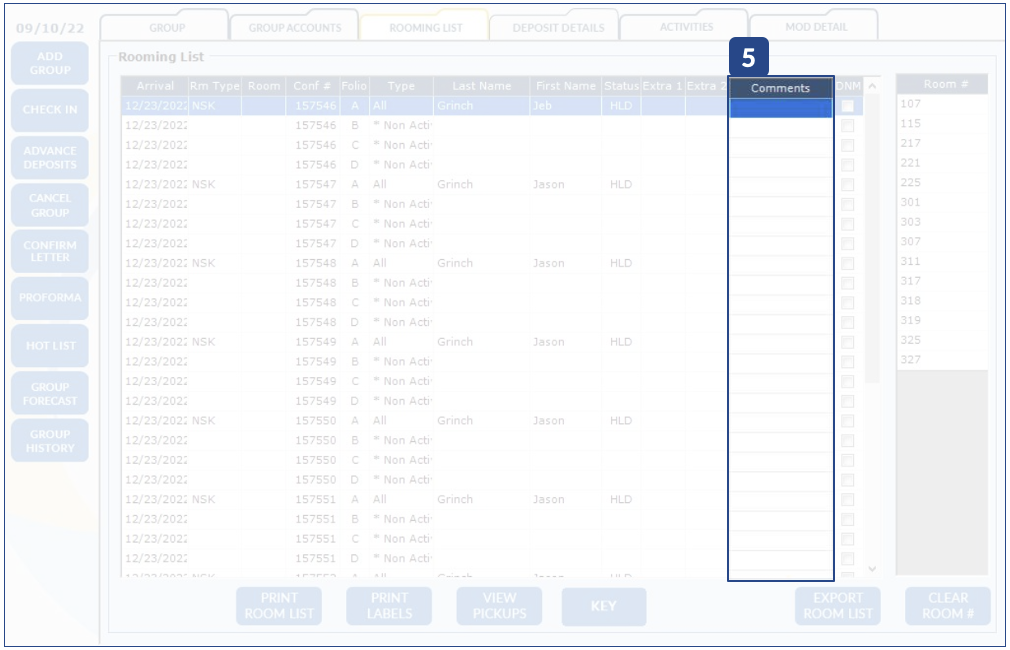Open the CHECK IN function
This screenshot has width=1010, height=650.
50,110
